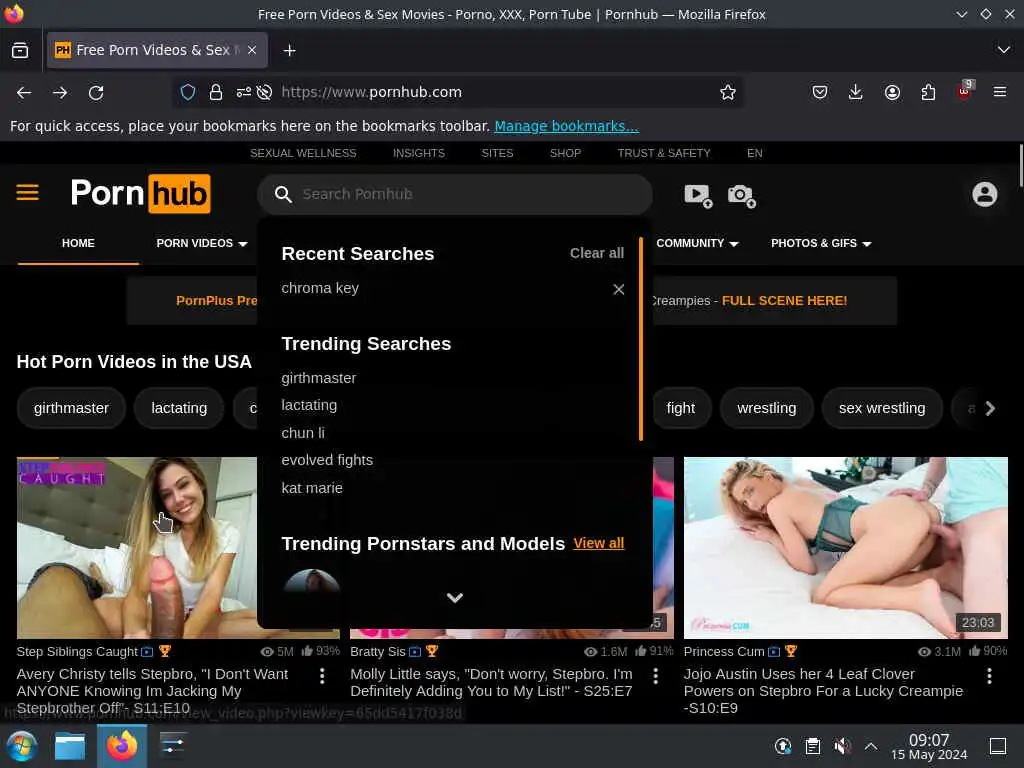Select the HOME navigation tab
This screenshot has width=1024, height=768.
78,243
